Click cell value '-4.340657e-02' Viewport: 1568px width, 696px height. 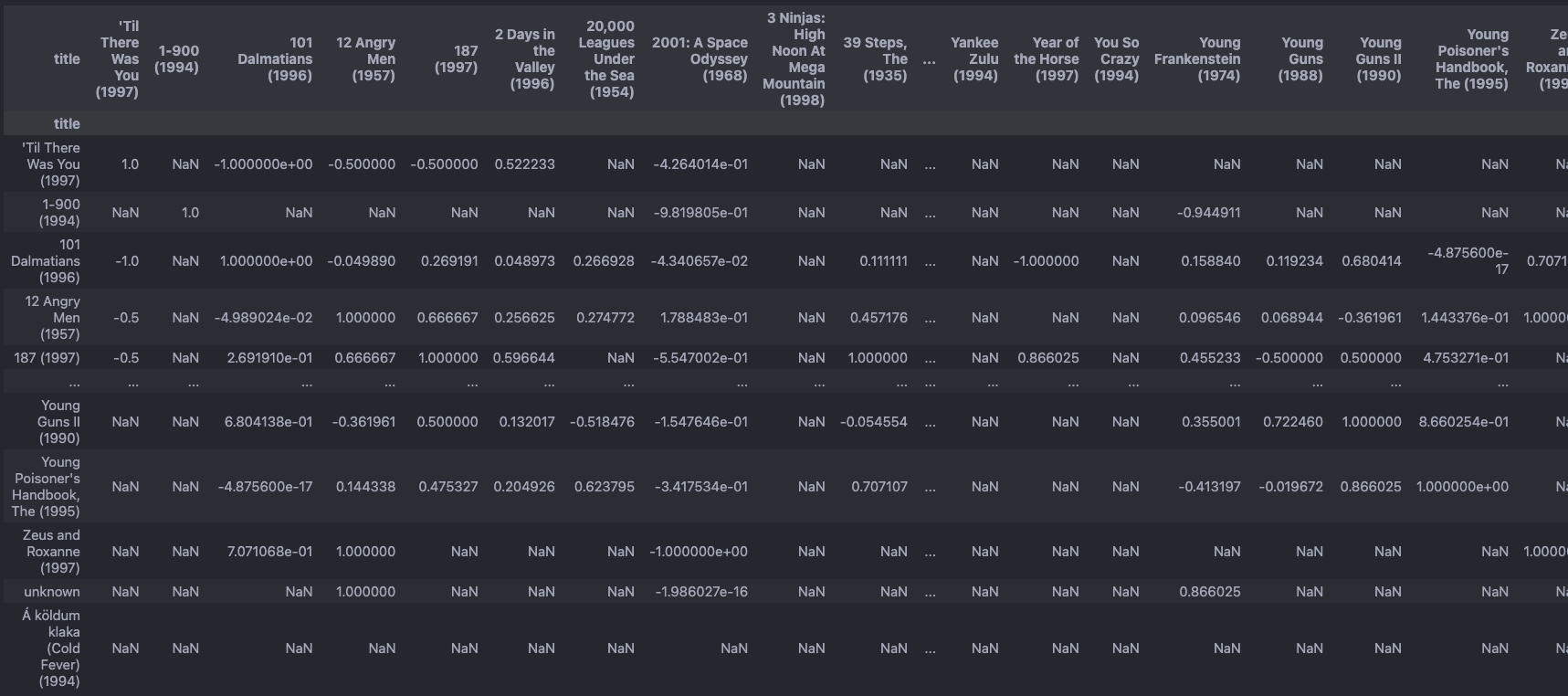[700, 261]
